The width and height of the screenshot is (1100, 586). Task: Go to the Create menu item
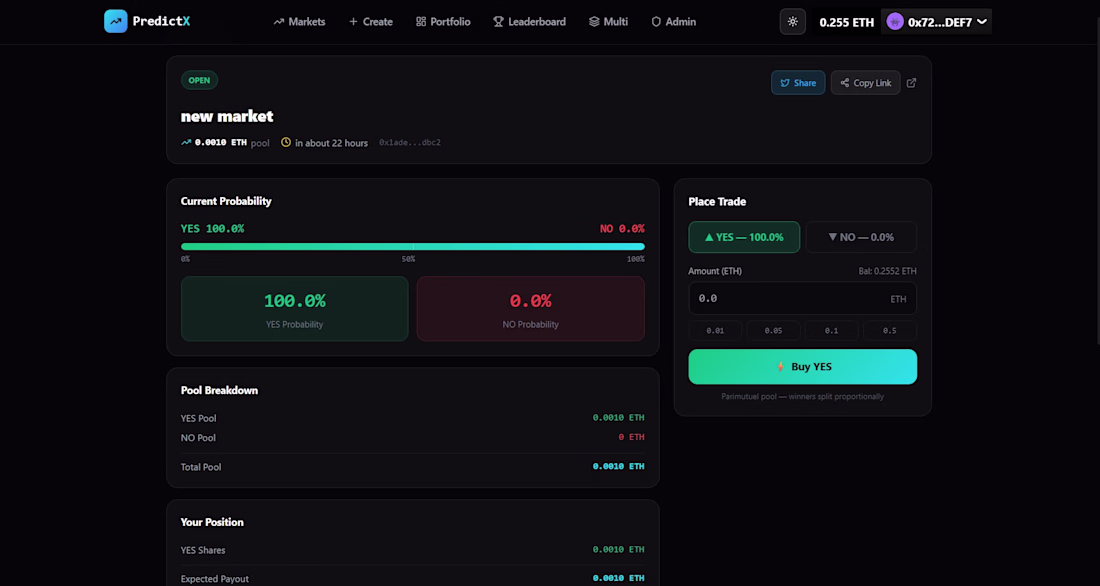point(370,22)
